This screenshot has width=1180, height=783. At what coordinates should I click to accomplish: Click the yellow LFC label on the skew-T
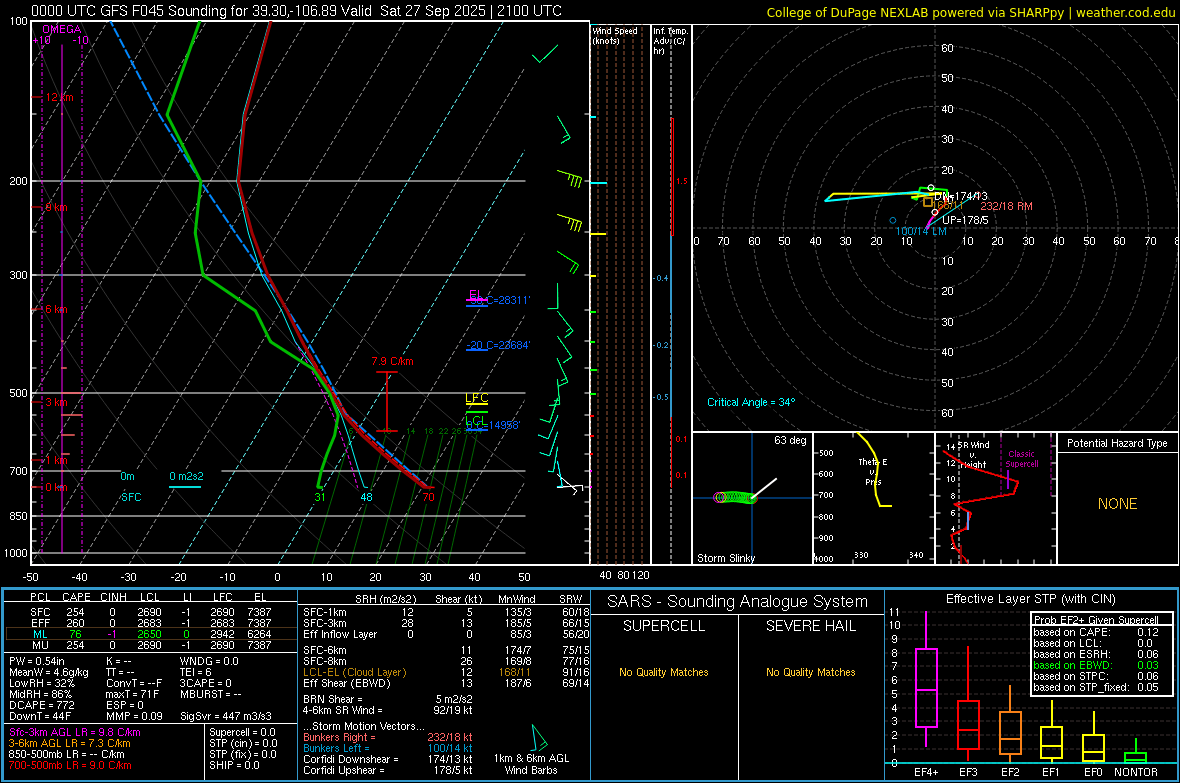click(x=476, y=398)
